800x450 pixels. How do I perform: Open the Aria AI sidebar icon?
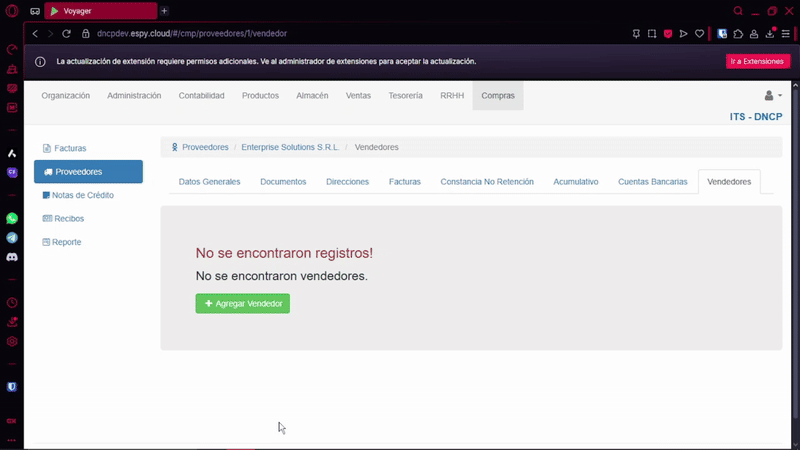[12, 153]
